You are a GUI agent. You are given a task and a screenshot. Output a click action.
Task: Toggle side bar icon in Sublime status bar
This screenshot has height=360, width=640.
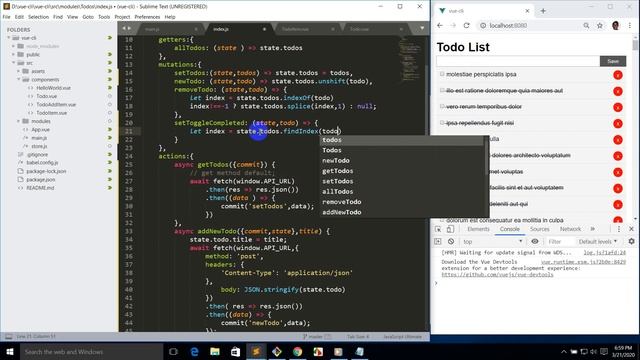click(x=9, y=337)
